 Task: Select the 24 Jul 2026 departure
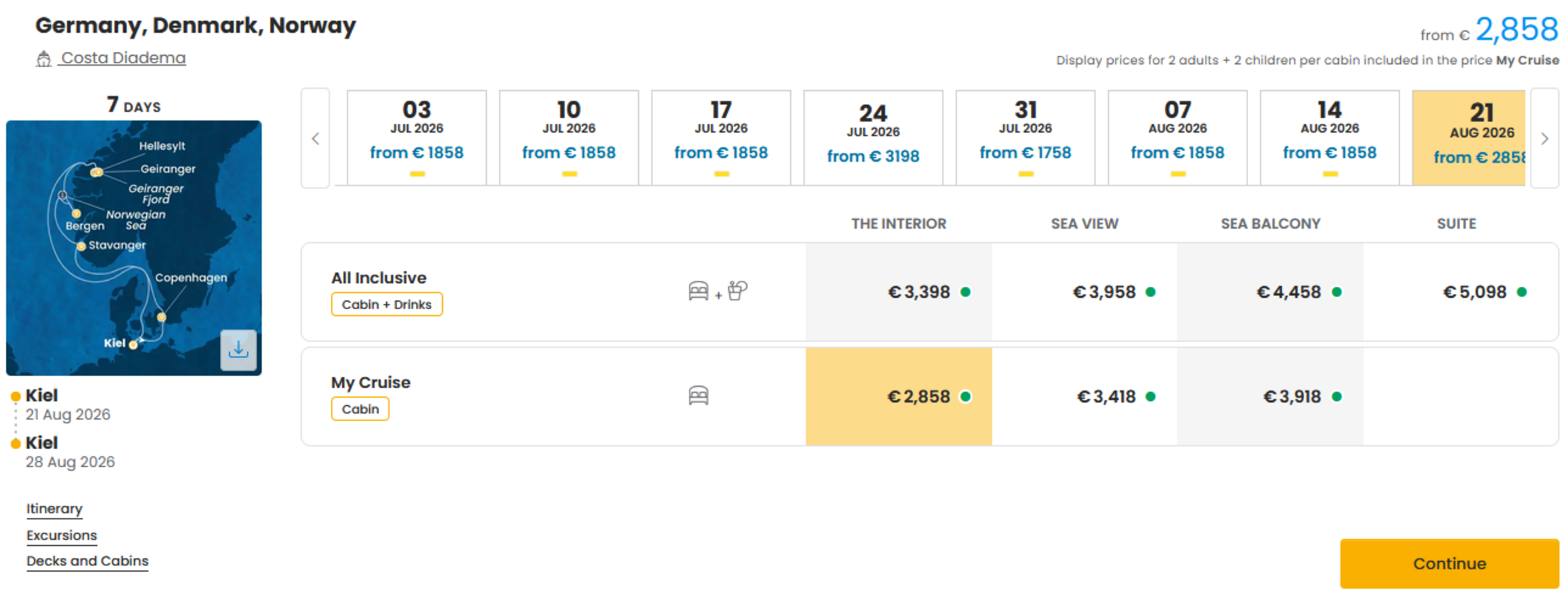click(873, 138)
